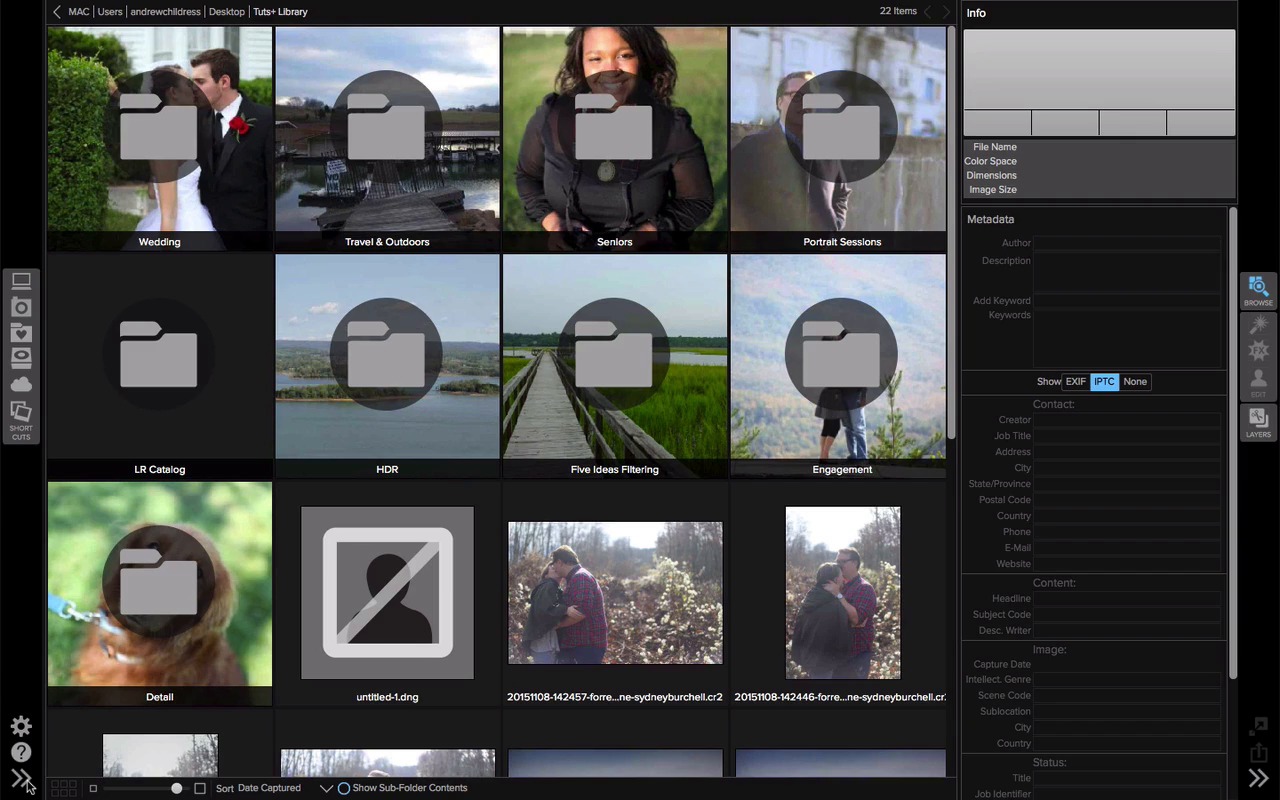Click the Send to external editor icon

click(x=1258, y=726)
